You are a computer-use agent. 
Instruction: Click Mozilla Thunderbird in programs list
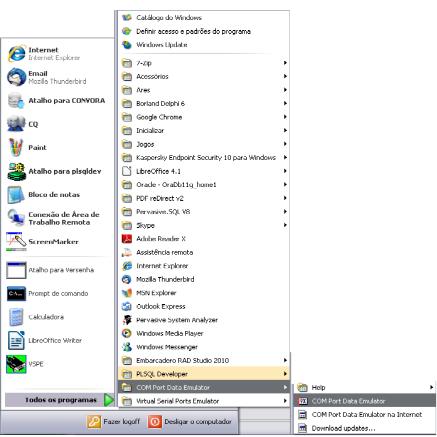(204, 279)
